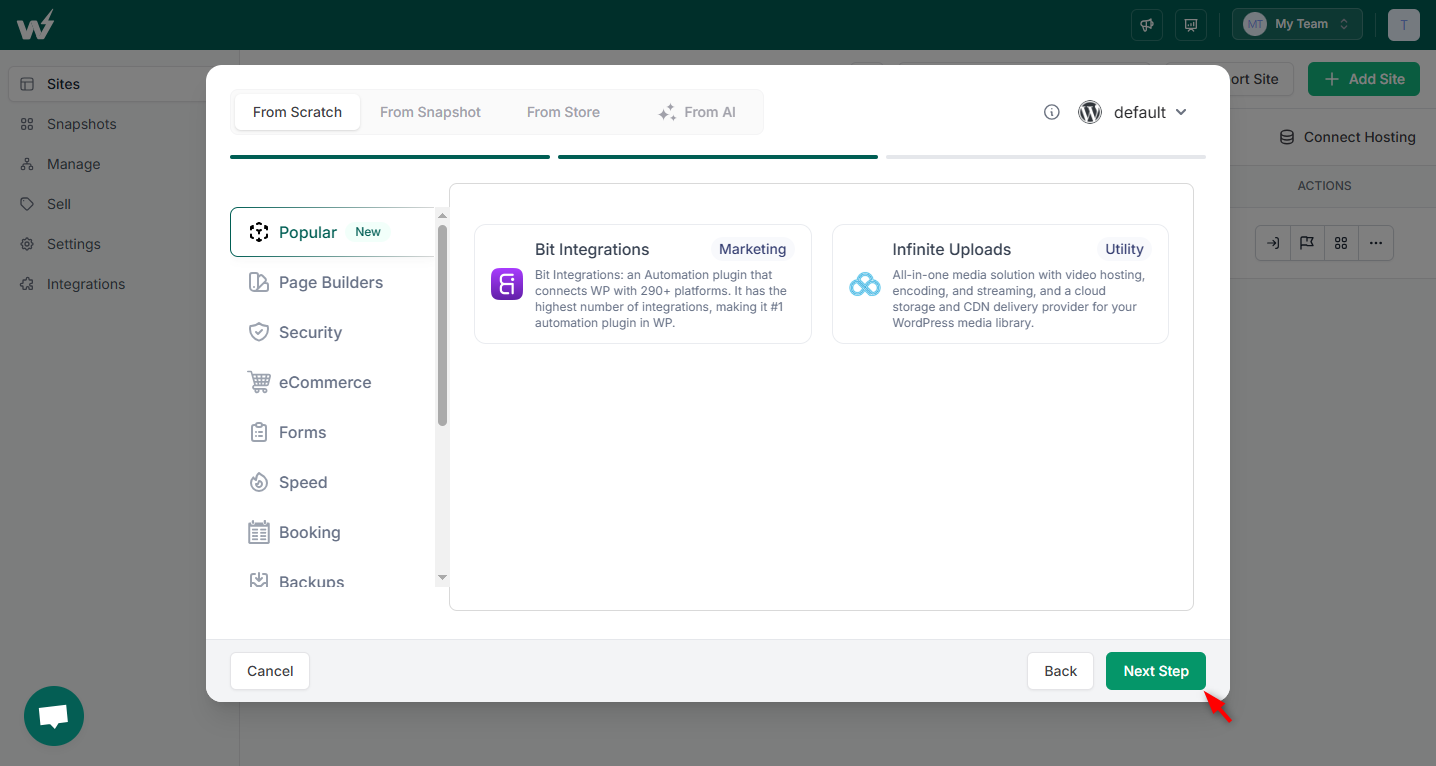
Task: Click the Utility tag on Infinite Uploads
Action: 1124,249
